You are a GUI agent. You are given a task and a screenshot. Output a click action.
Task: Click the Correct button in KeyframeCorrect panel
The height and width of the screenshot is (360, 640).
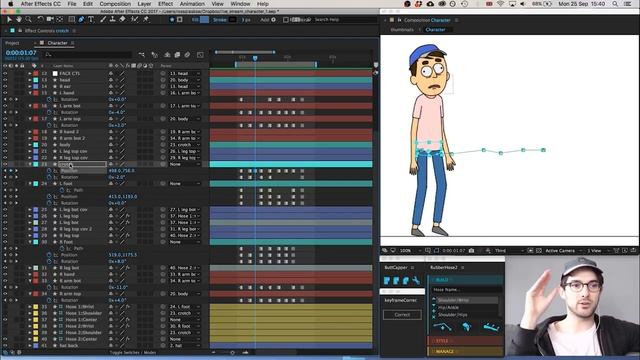(402, 315)
